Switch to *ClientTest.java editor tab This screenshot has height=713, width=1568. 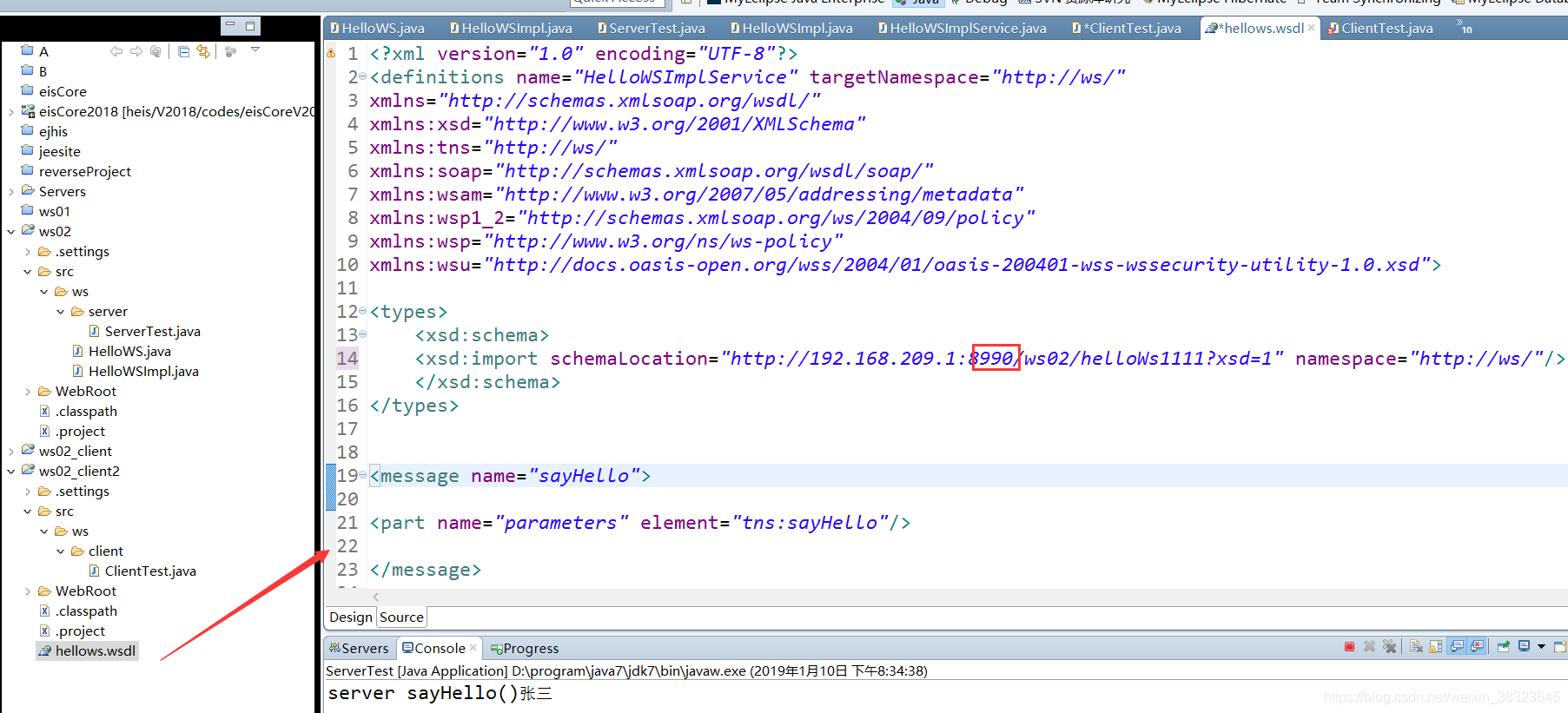click(x=1127, y=29)
